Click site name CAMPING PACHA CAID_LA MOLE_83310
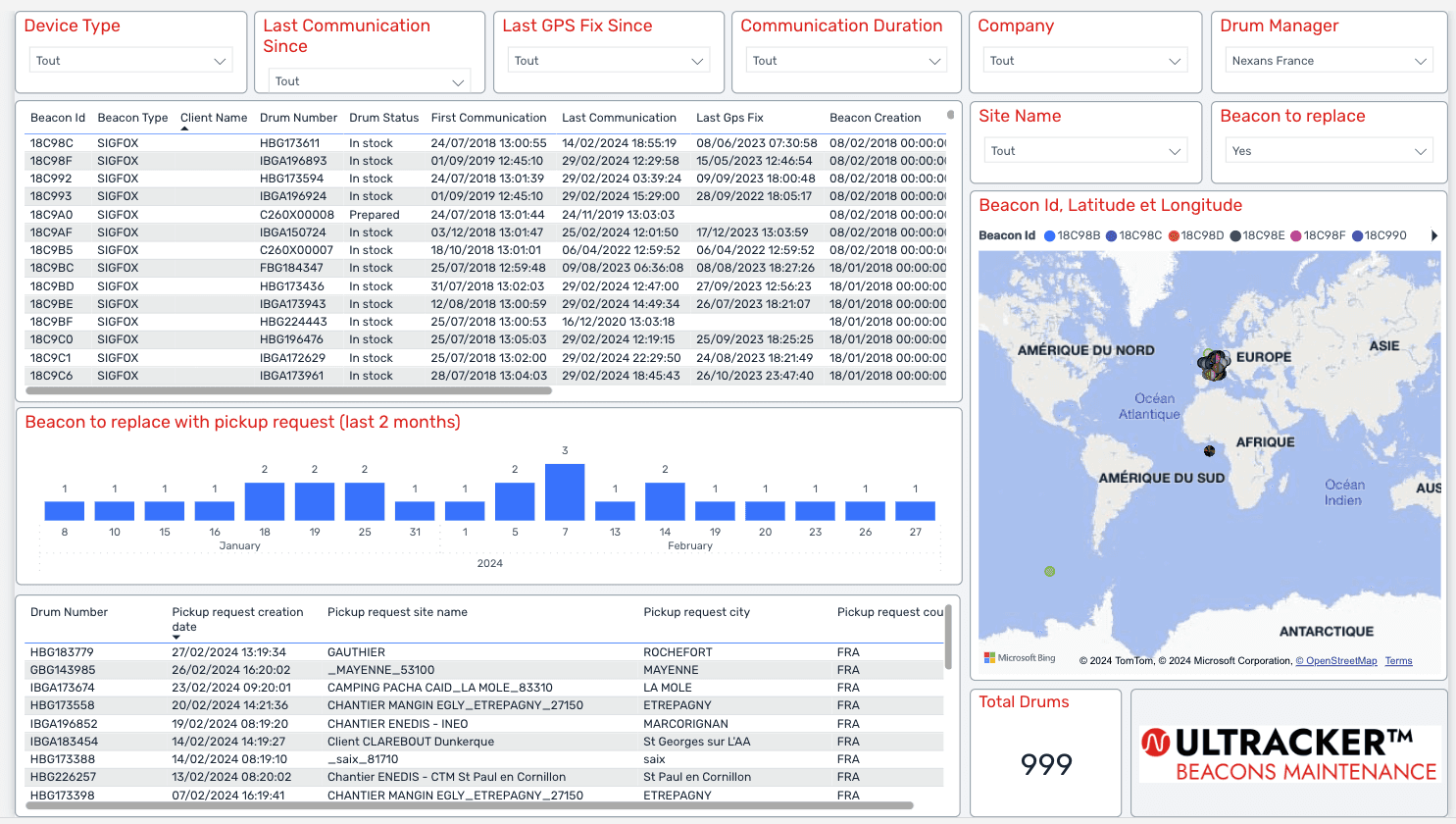 pos(440,688)
